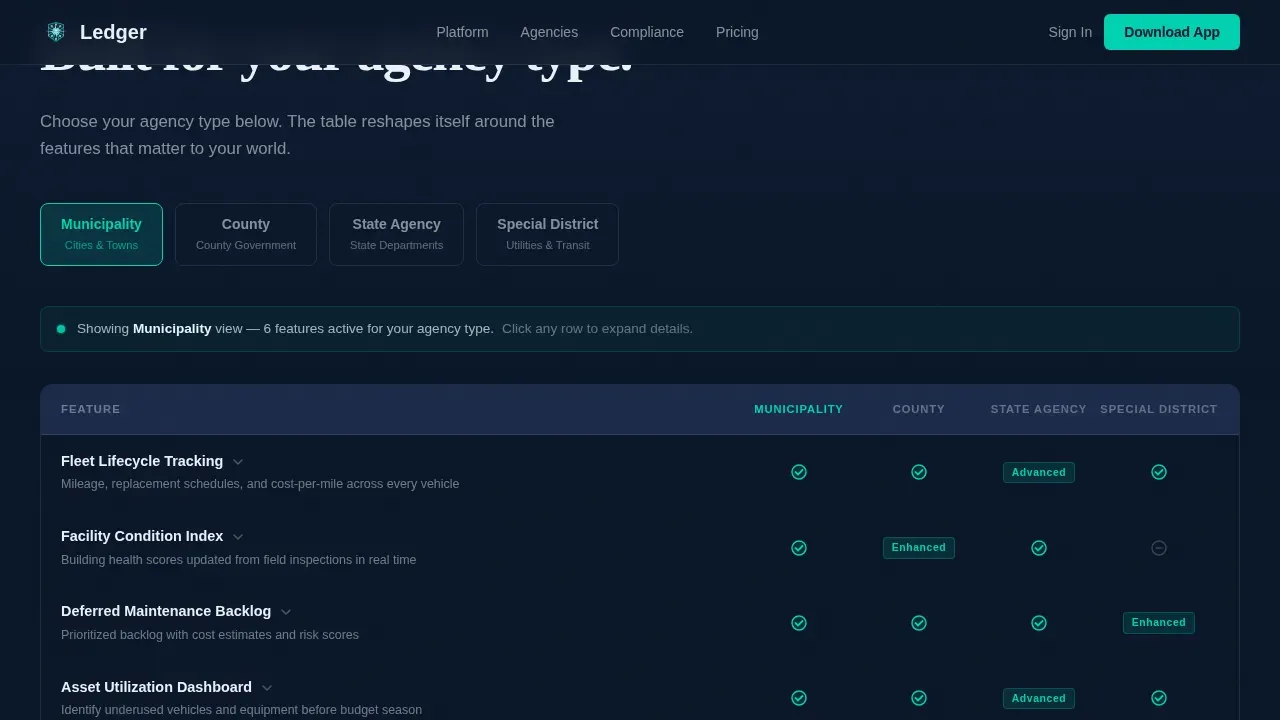Click Facility Condition County Enhanced badge

919,548
